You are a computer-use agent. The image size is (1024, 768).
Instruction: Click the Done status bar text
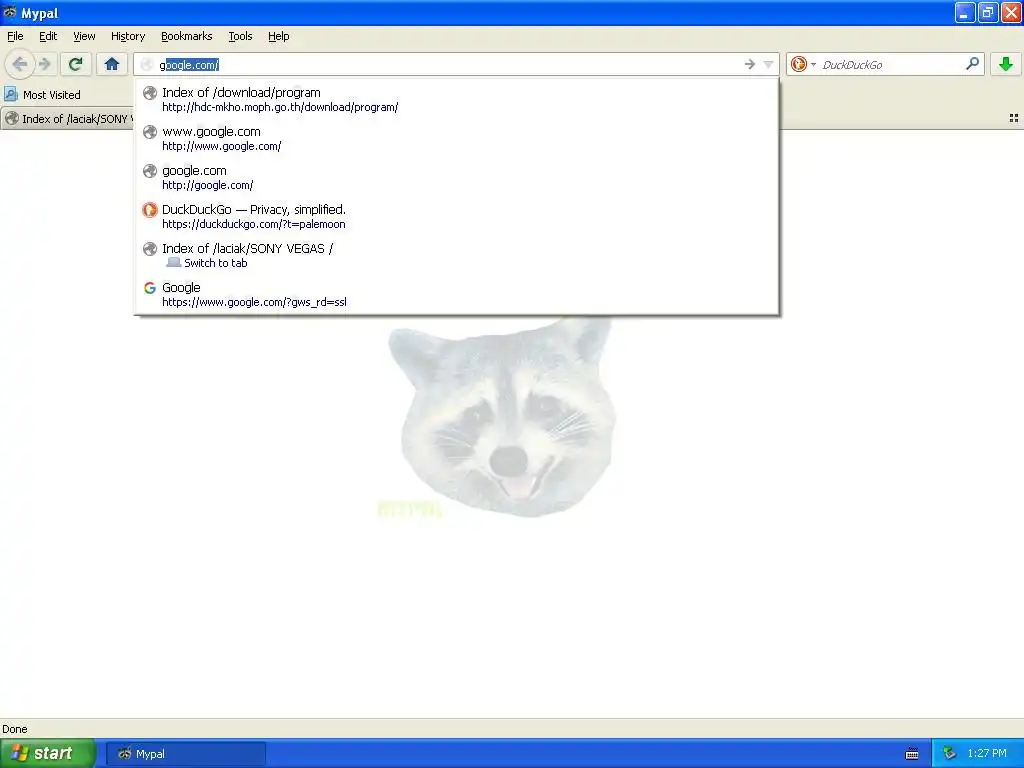[14, 729]
